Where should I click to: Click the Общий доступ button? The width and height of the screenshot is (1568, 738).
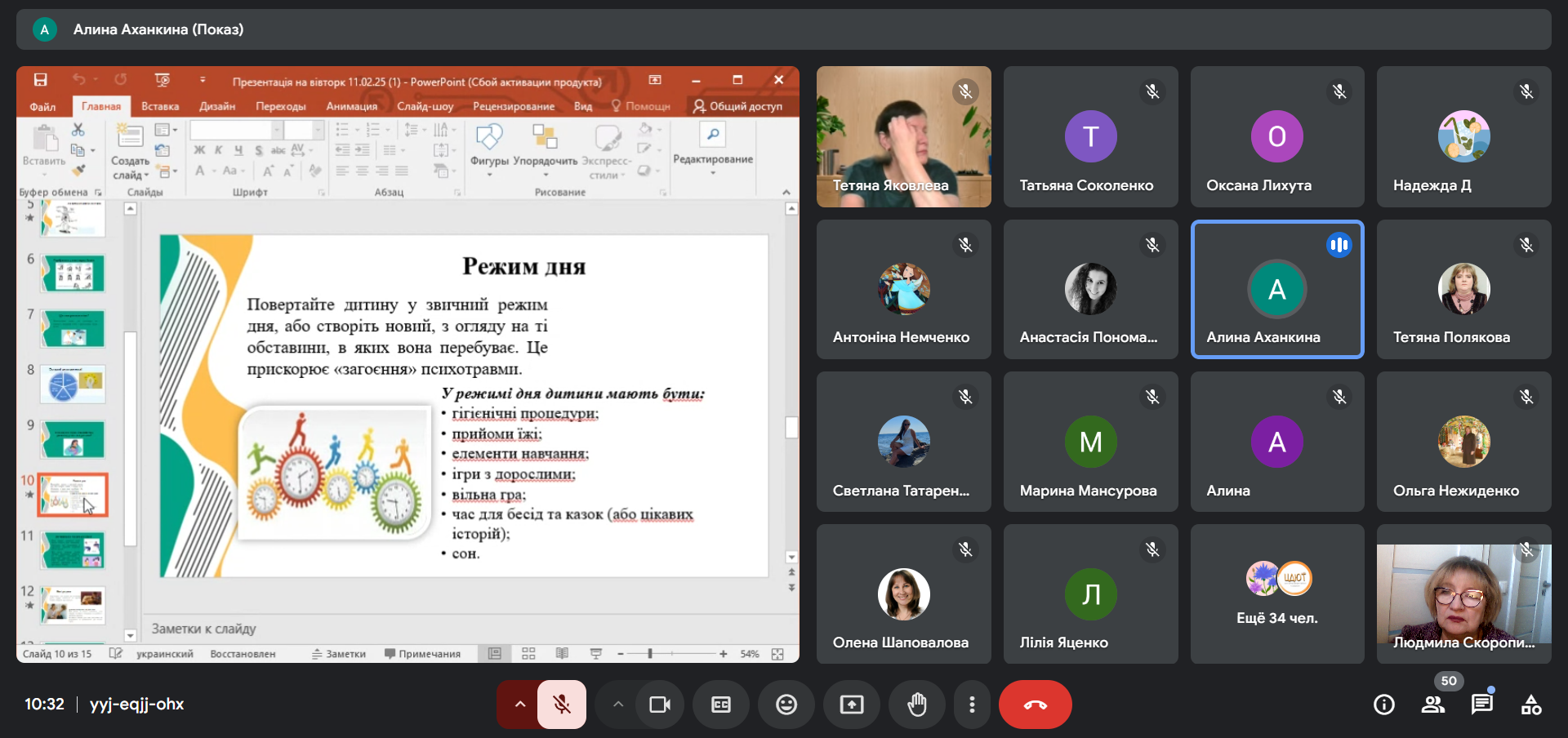click(x=737, y=106)
